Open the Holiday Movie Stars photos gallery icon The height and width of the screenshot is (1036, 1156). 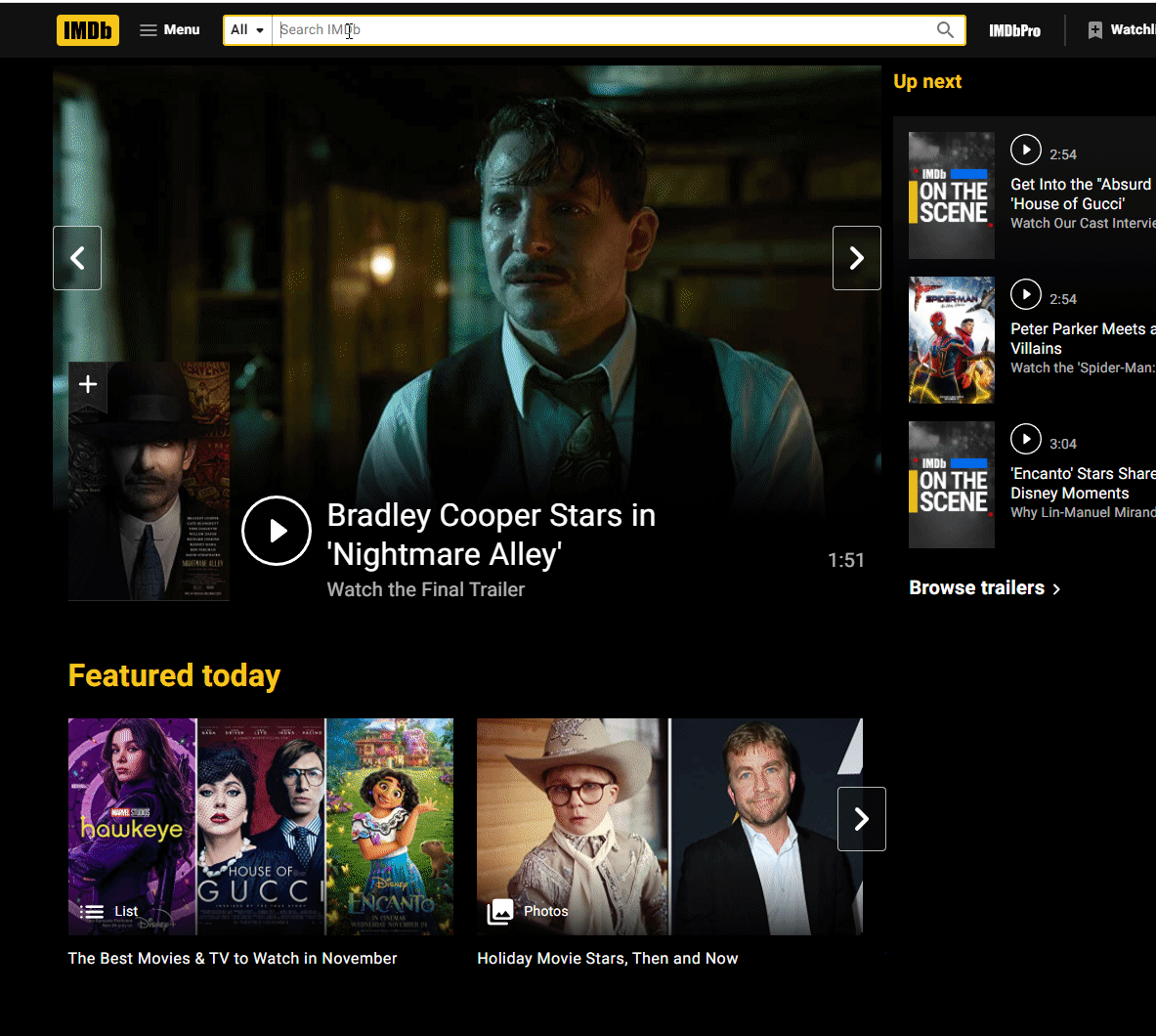pos(500,911)
